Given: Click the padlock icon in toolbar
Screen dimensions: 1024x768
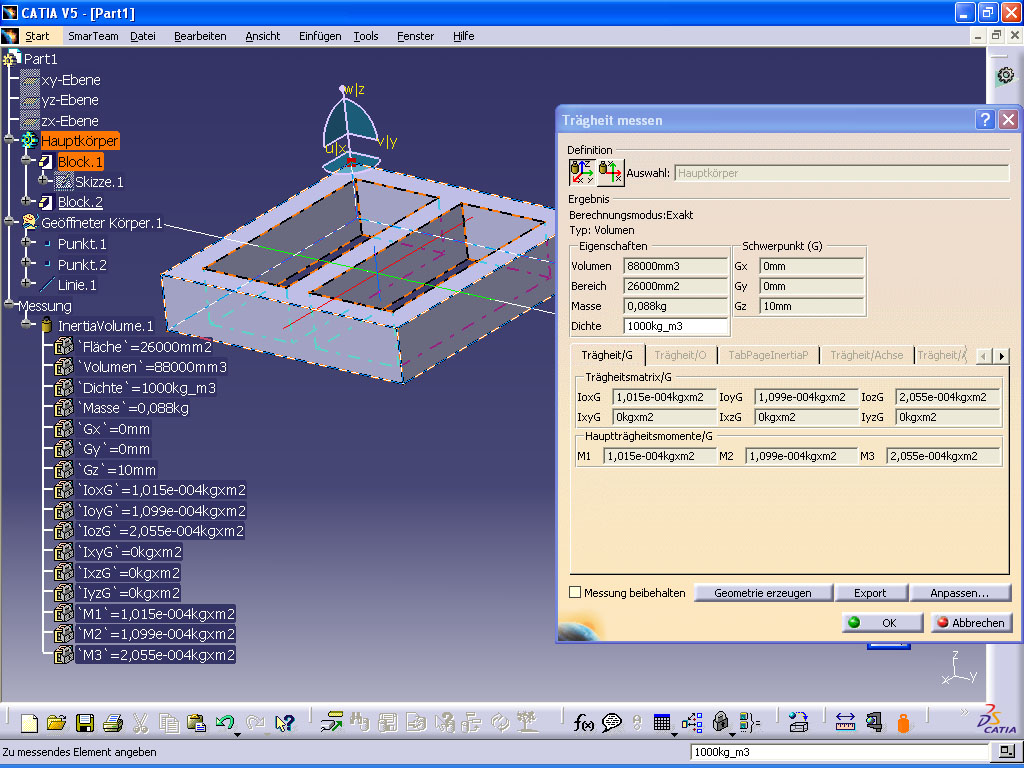Looking at the screenshot, I should (x=720, y=722).
